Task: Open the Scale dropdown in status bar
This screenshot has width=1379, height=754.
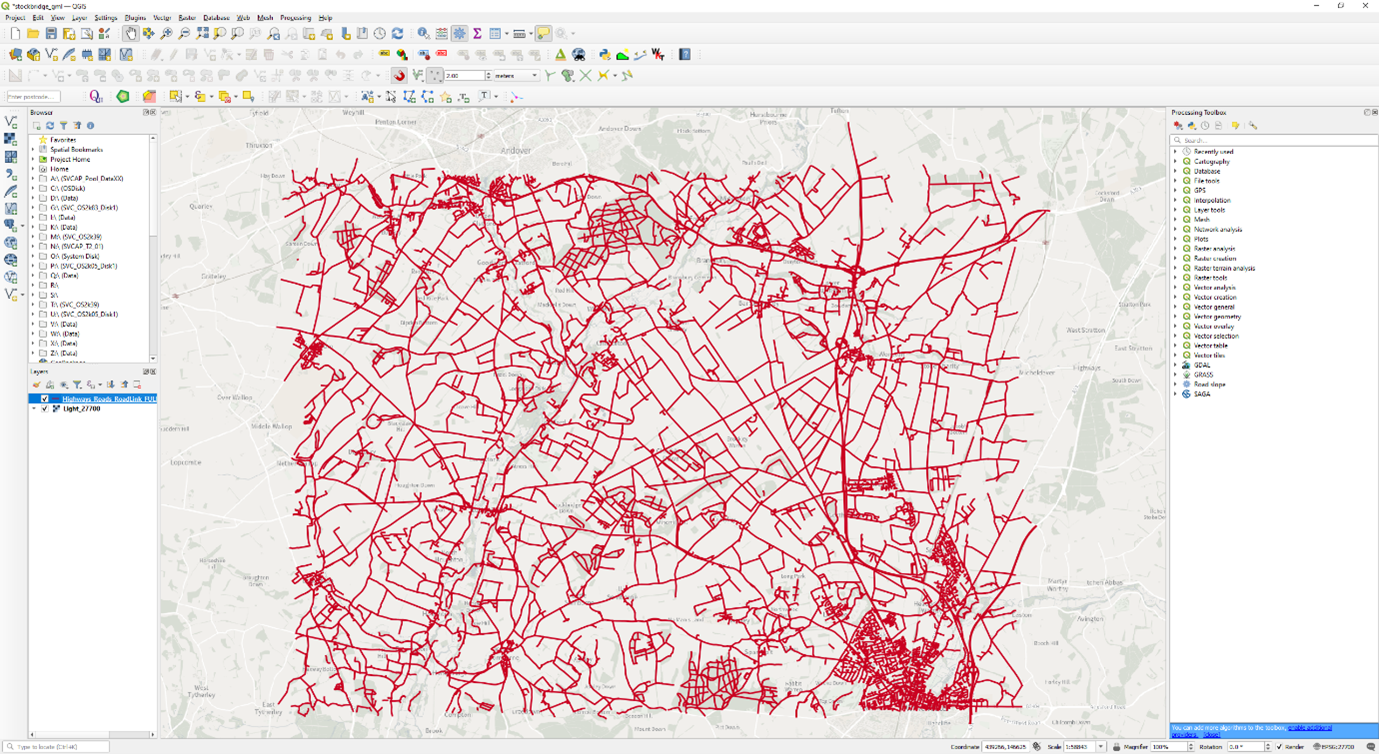Action: [x=1100, y=747]
